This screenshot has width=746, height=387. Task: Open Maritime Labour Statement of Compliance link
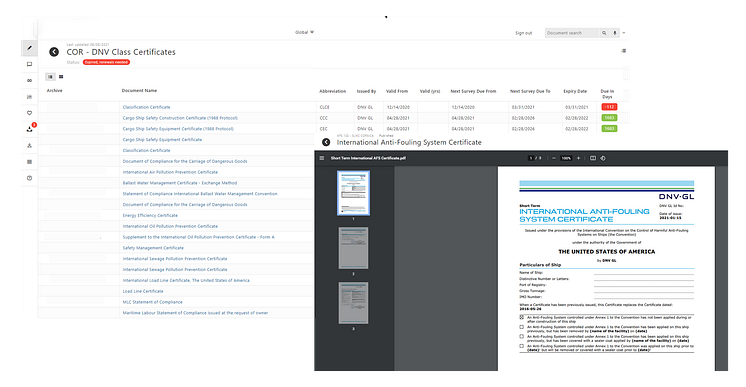[196, 313]
